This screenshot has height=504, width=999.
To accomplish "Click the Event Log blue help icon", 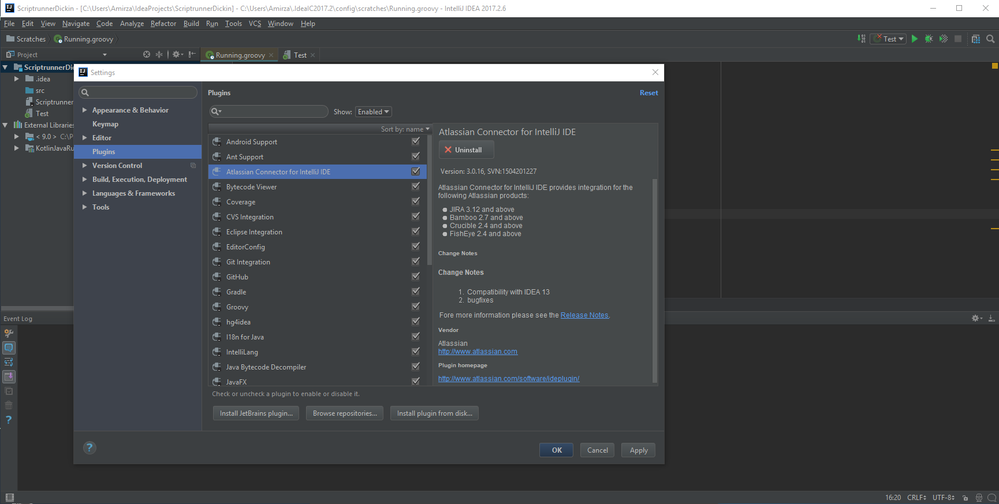I will [x=9, y=420].
